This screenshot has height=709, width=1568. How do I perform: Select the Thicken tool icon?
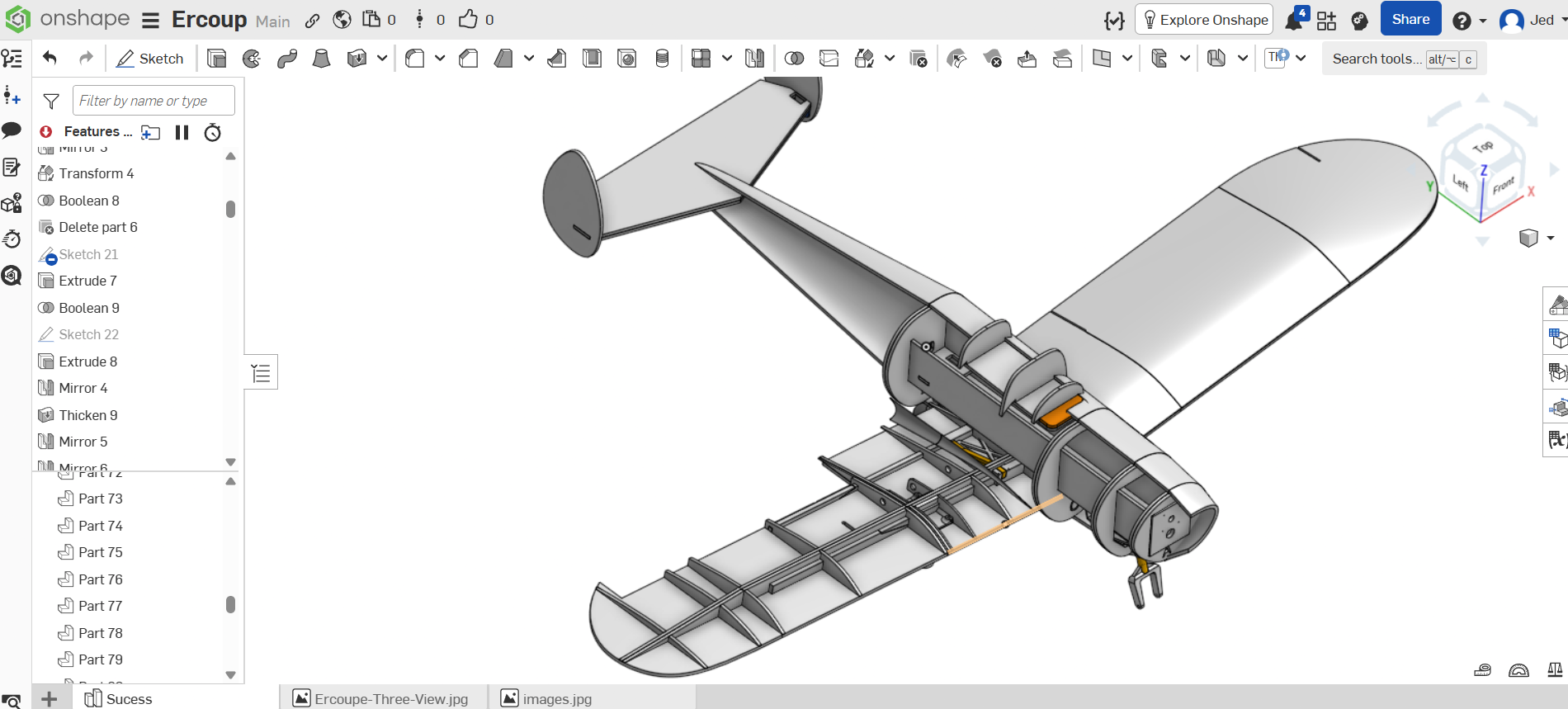click(x=357, y=59)
